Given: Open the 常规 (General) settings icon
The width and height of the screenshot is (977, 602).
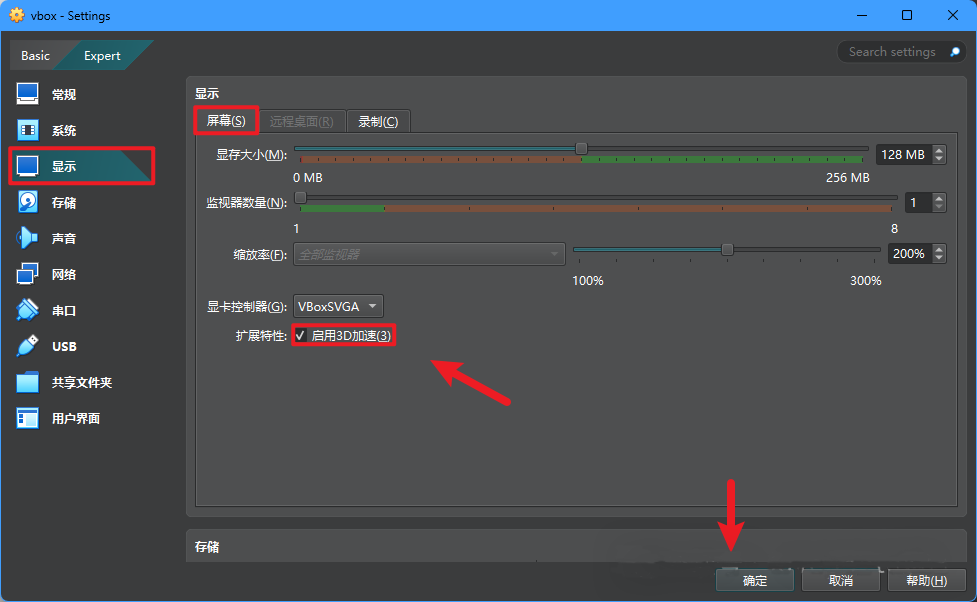Looking at the screenshot, I should point(27,94).
